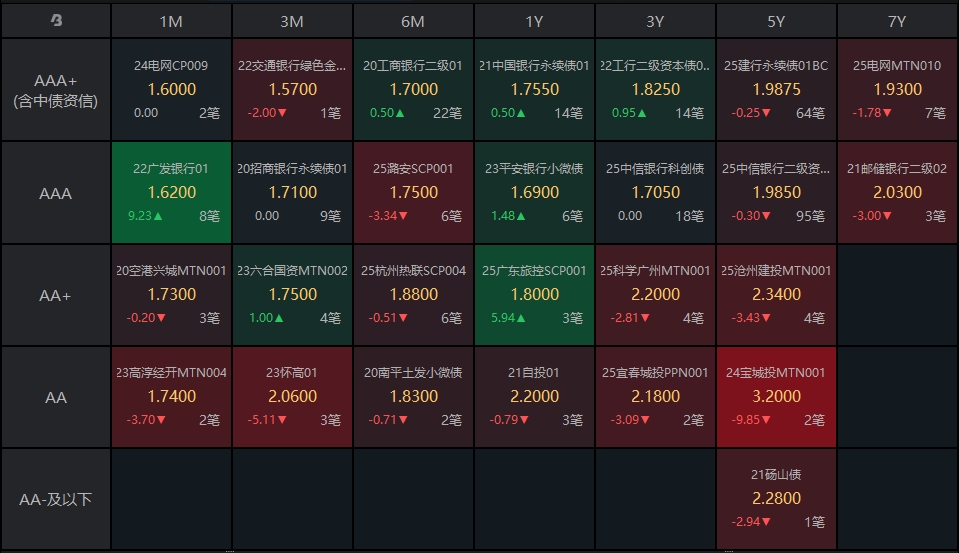Open the 25宜春城投PPN001 bond cell

point(656,397)
